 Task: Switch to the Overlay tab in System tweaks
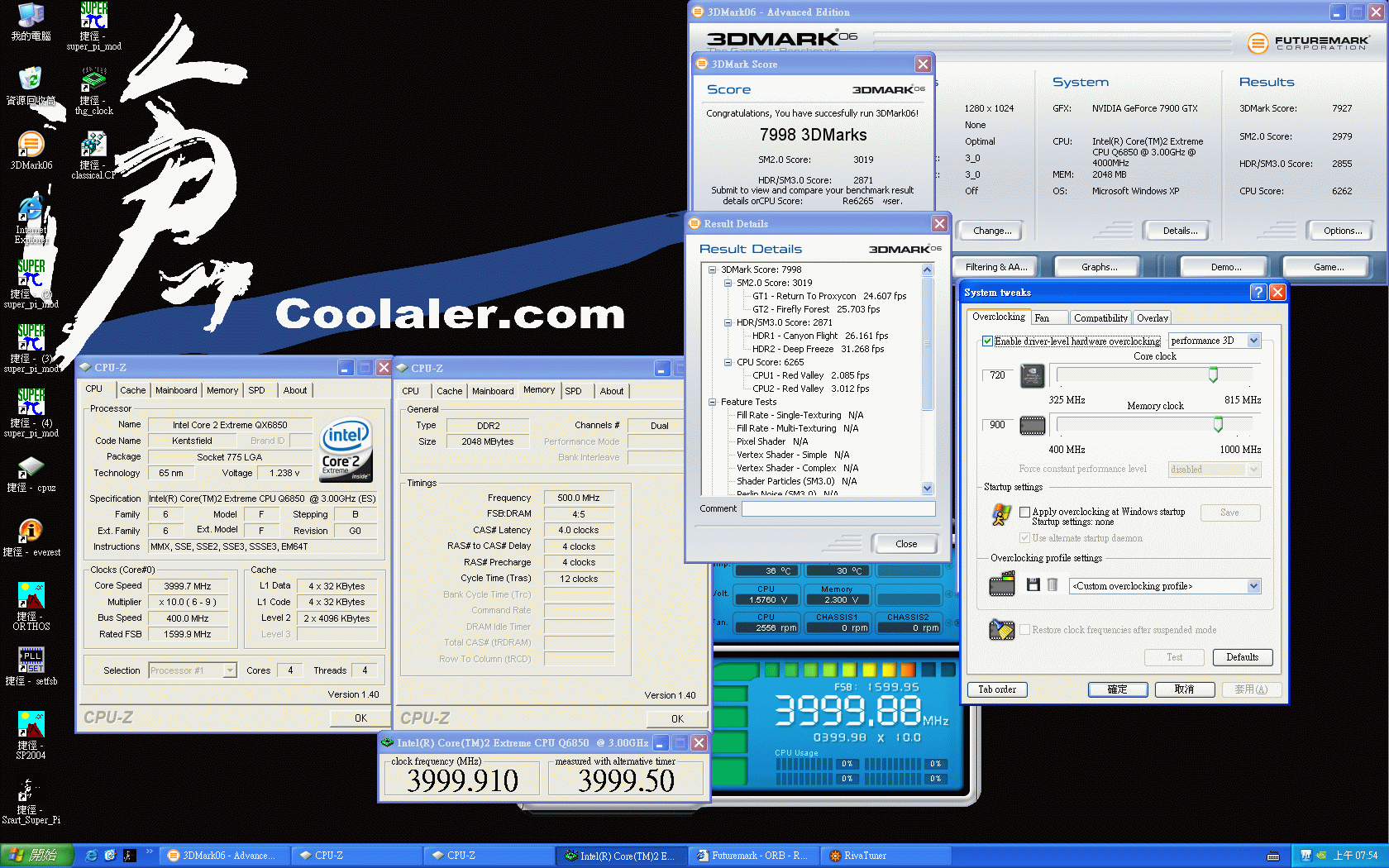[1152, 318]
